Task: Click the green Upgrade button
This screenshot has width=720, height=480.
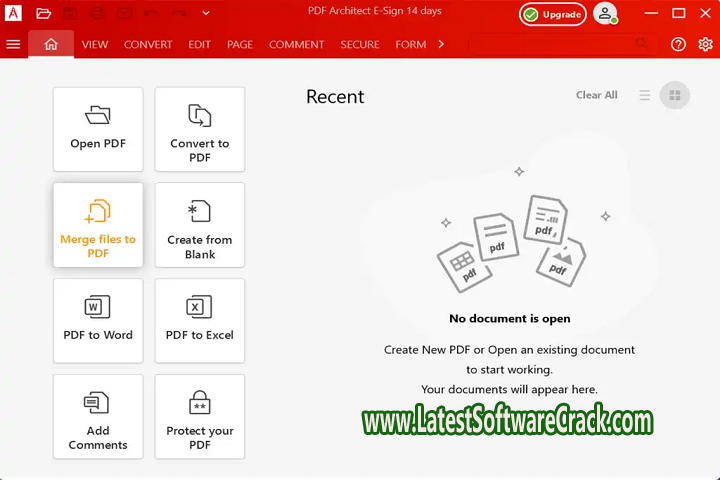Action: click(553, 15)
